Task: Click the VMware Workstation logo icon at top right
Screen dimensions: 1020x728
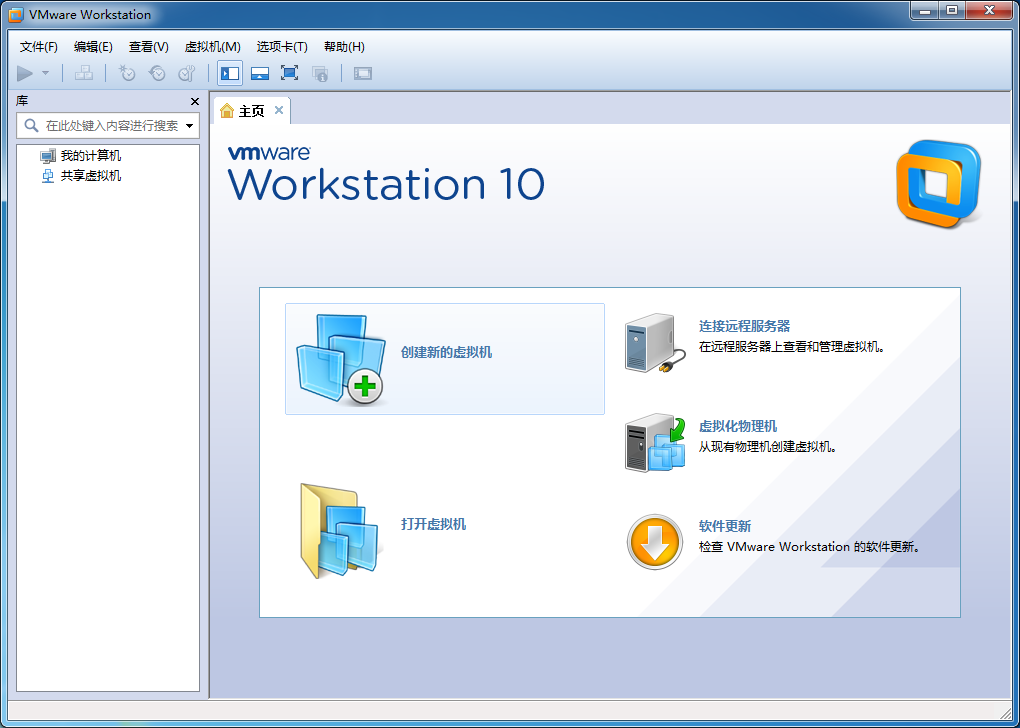Action: 938,183
